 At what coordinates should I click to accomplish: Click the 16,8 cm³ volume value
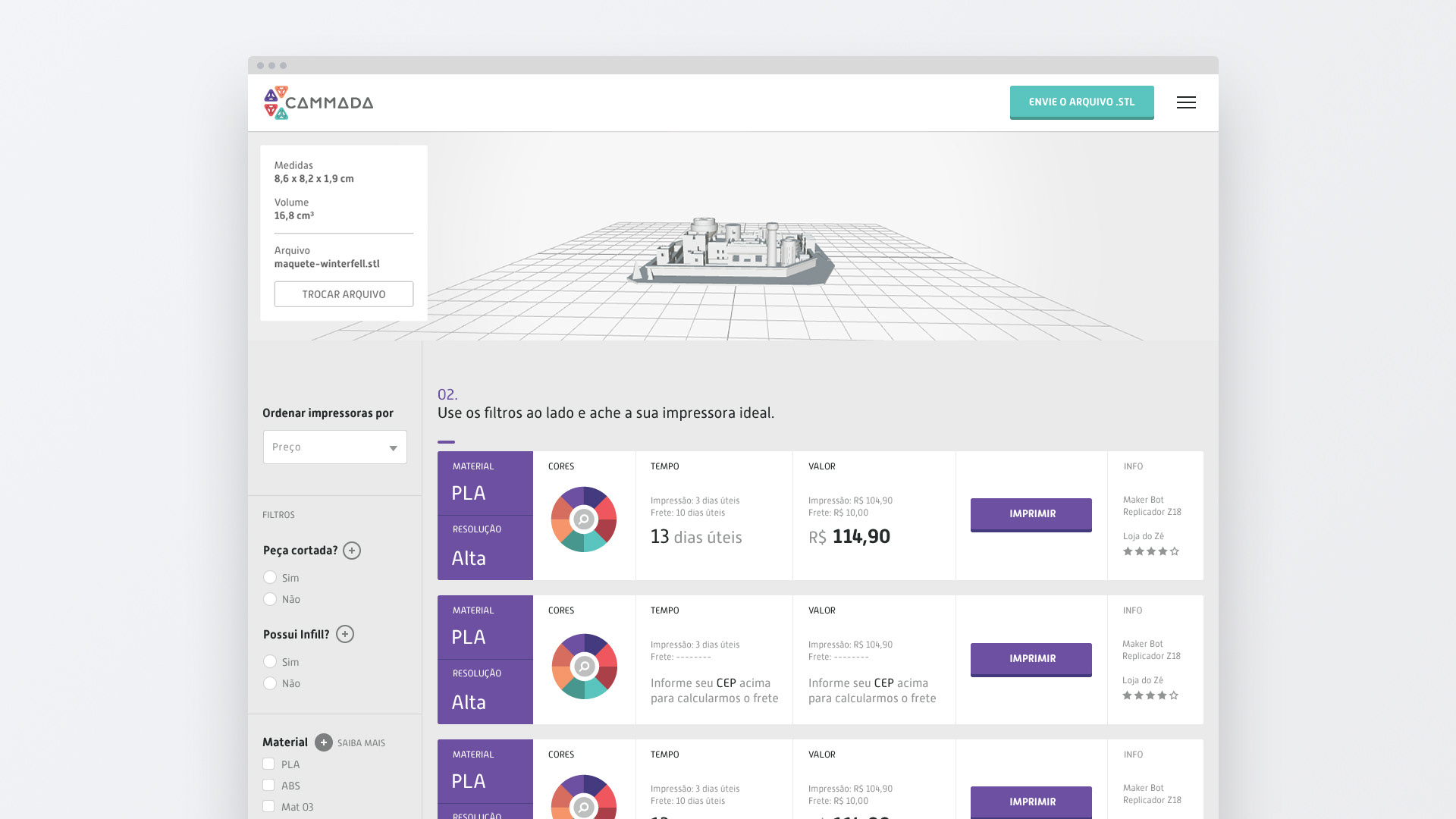(293, 215)
